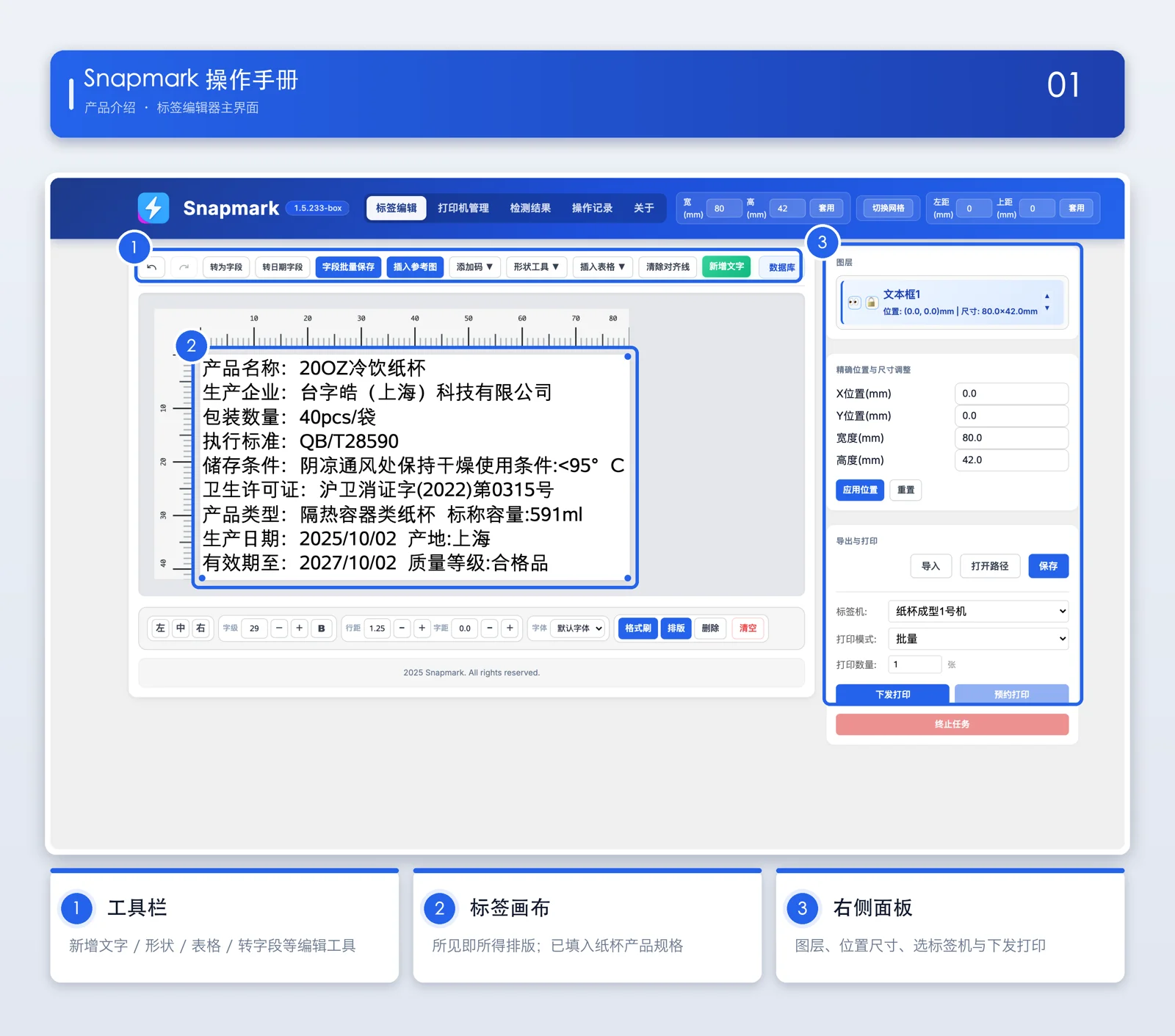1175x1036 pixels.
Task: Open the 关于 tab
Action: point(644,208)
